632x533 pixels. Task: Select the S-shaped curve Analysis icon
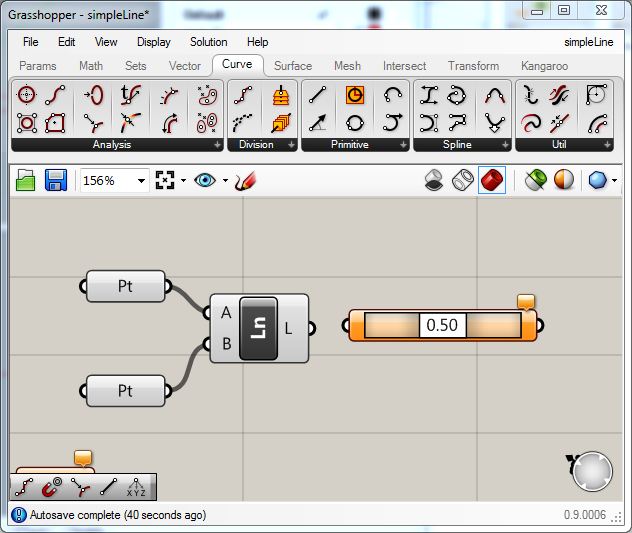pyautogui.click(x=55, y=95)
